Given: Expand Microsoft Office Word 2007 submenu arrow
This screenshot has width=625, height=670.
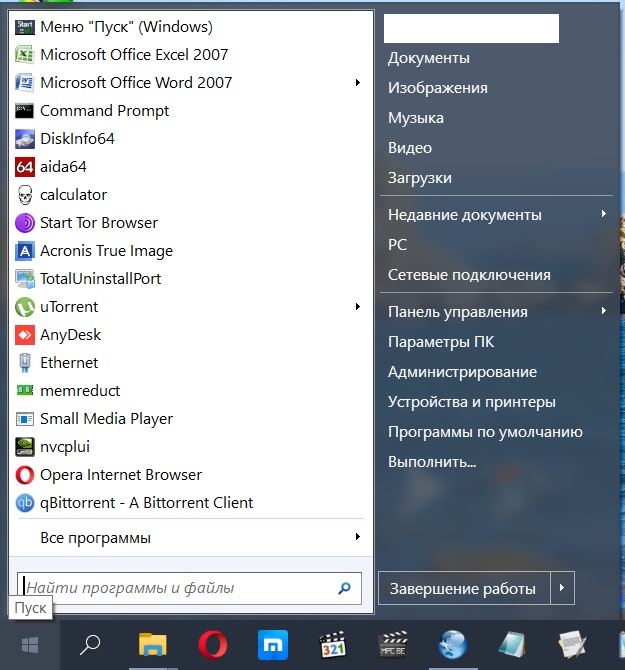Looking at the screenshot, I should (358, 82).
